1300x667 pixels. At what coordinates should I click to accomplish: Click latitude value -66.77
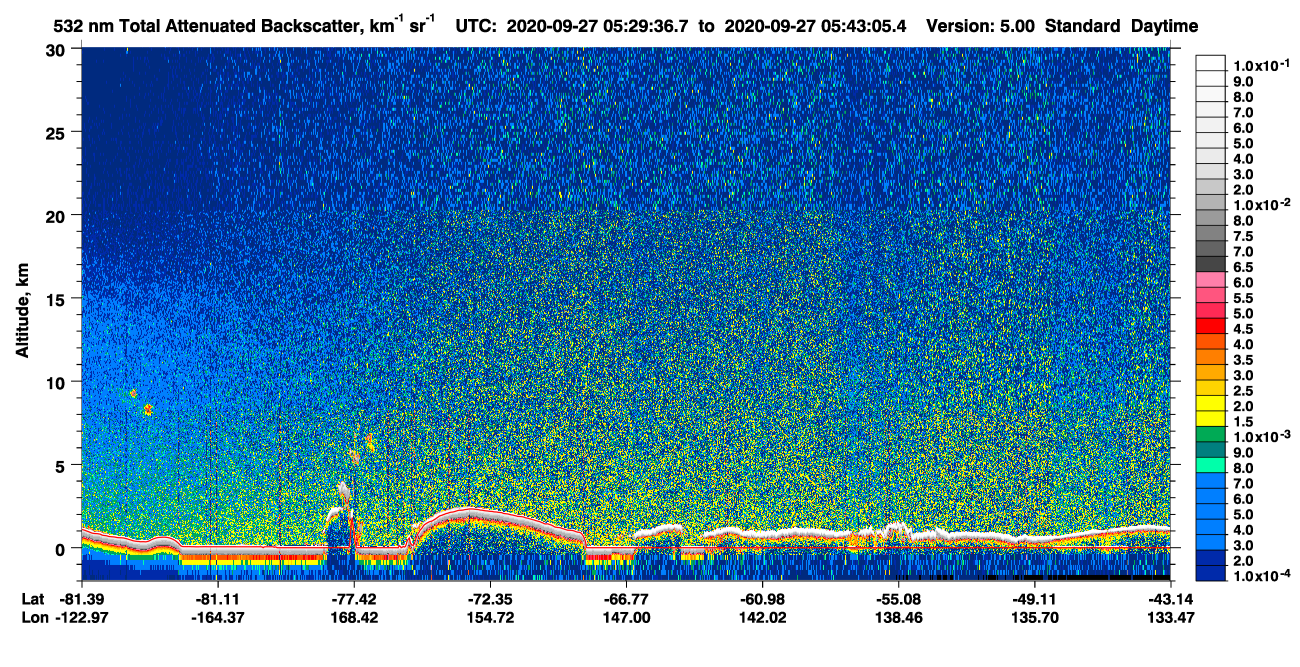point(625,598)
